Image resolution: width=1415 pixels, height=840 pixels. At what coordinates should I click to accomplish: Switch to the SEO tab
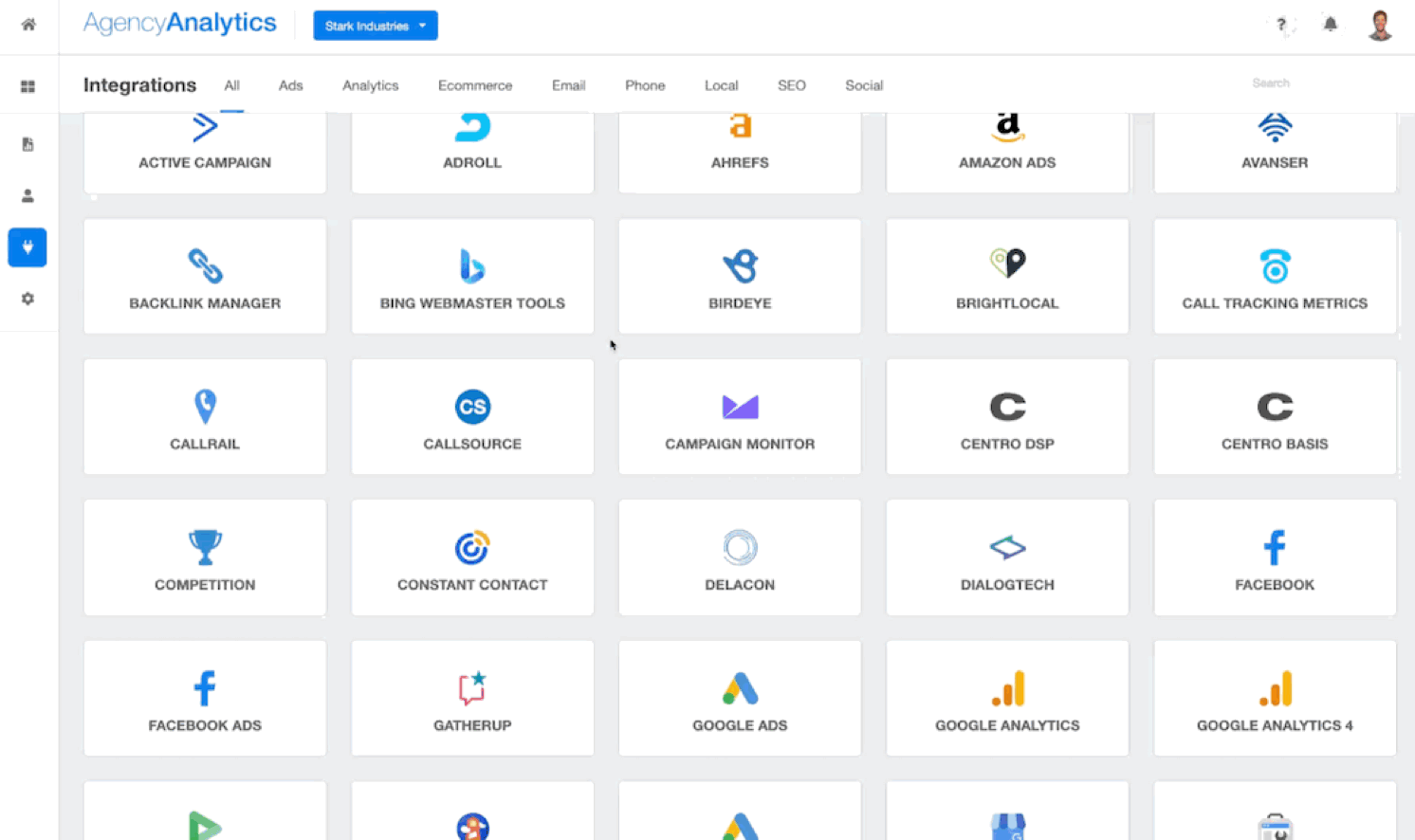(792, 85)
